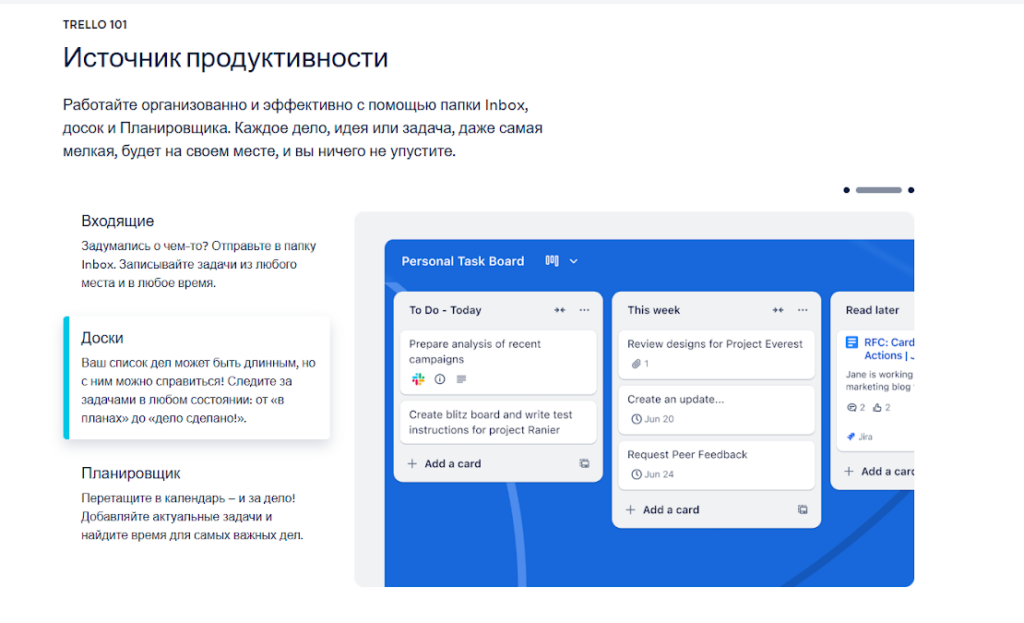Click the To Do - Today list title

coord(445,310)
